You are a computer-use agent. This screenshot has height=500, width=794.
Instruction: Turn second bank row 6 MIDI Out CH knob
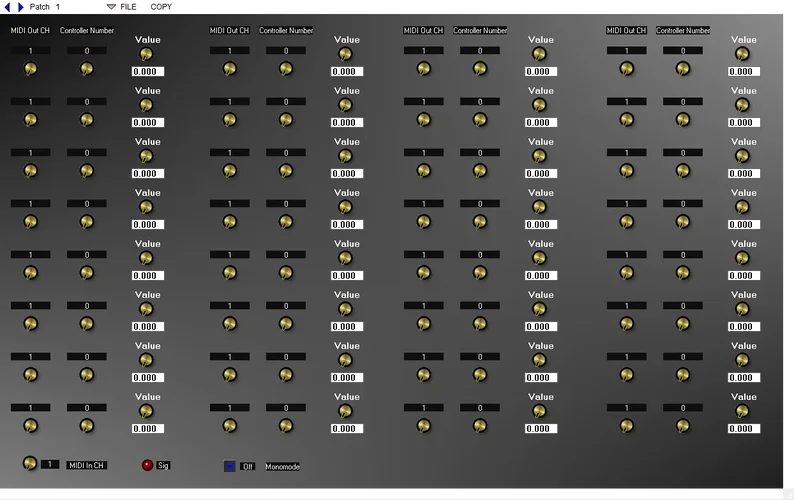[229, 324]
